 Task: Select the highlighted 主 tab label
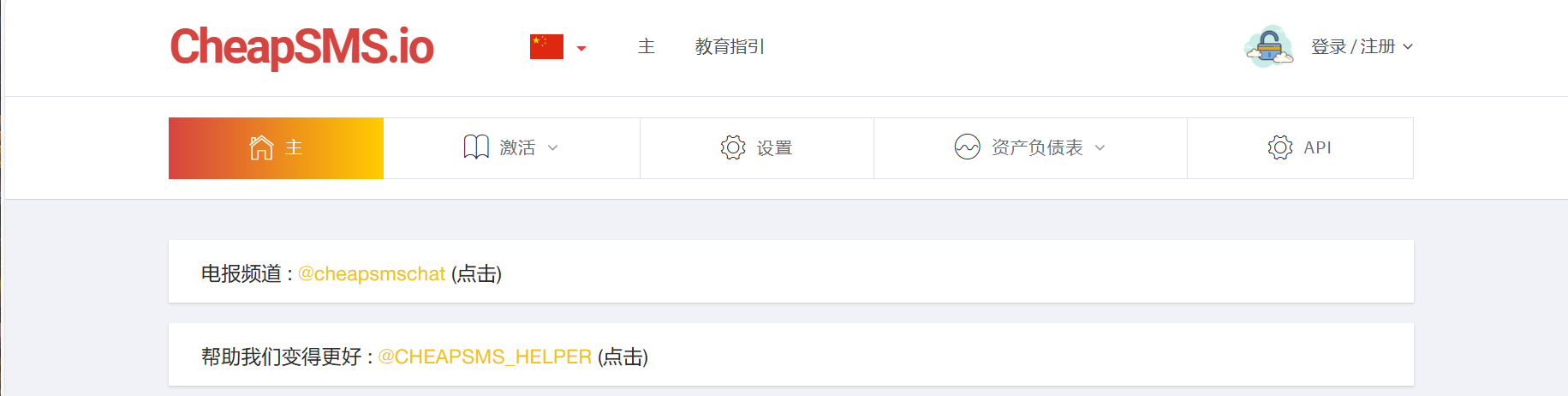pyautogui.click(x=294, y=147)
